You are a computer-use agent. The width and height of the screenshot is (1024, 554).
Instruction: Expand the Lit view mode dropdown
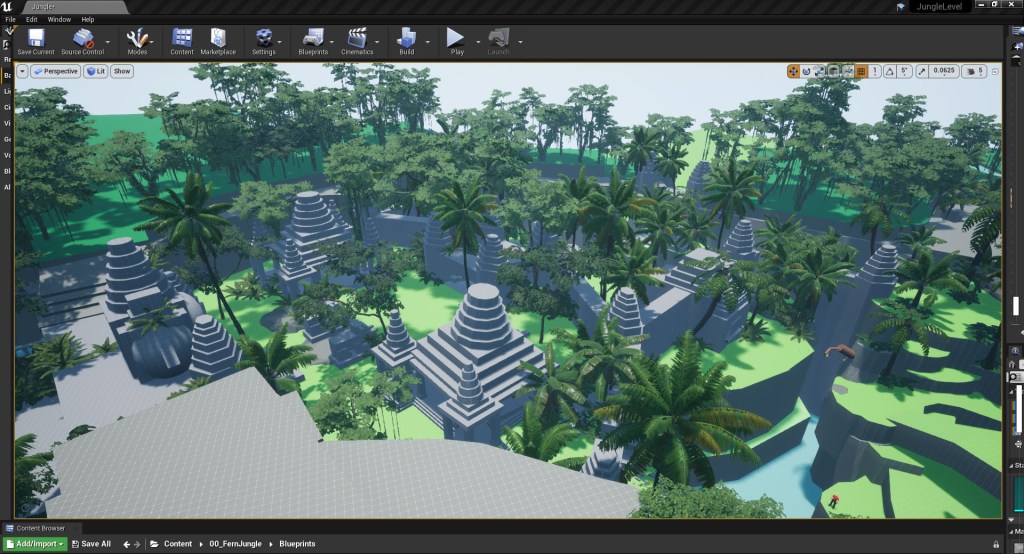pyautogui.click(x=95, y=71)
